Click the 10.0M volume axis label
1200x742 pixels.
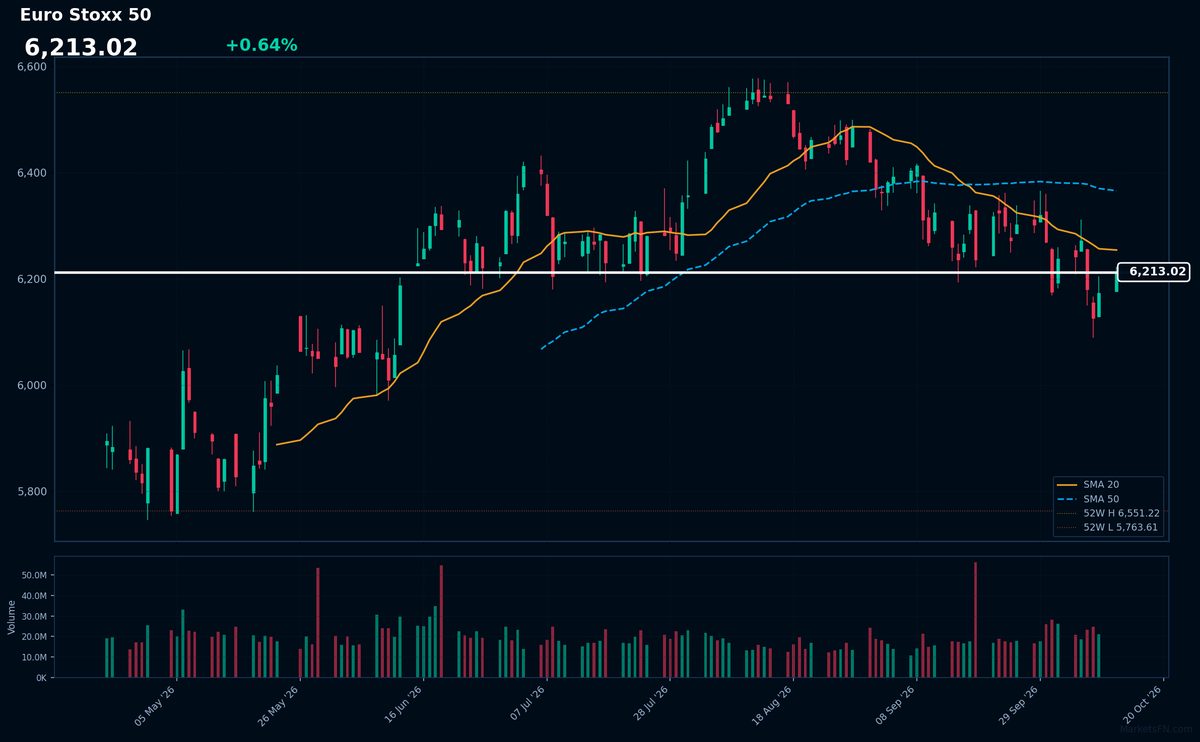click(x=33, y=657)
